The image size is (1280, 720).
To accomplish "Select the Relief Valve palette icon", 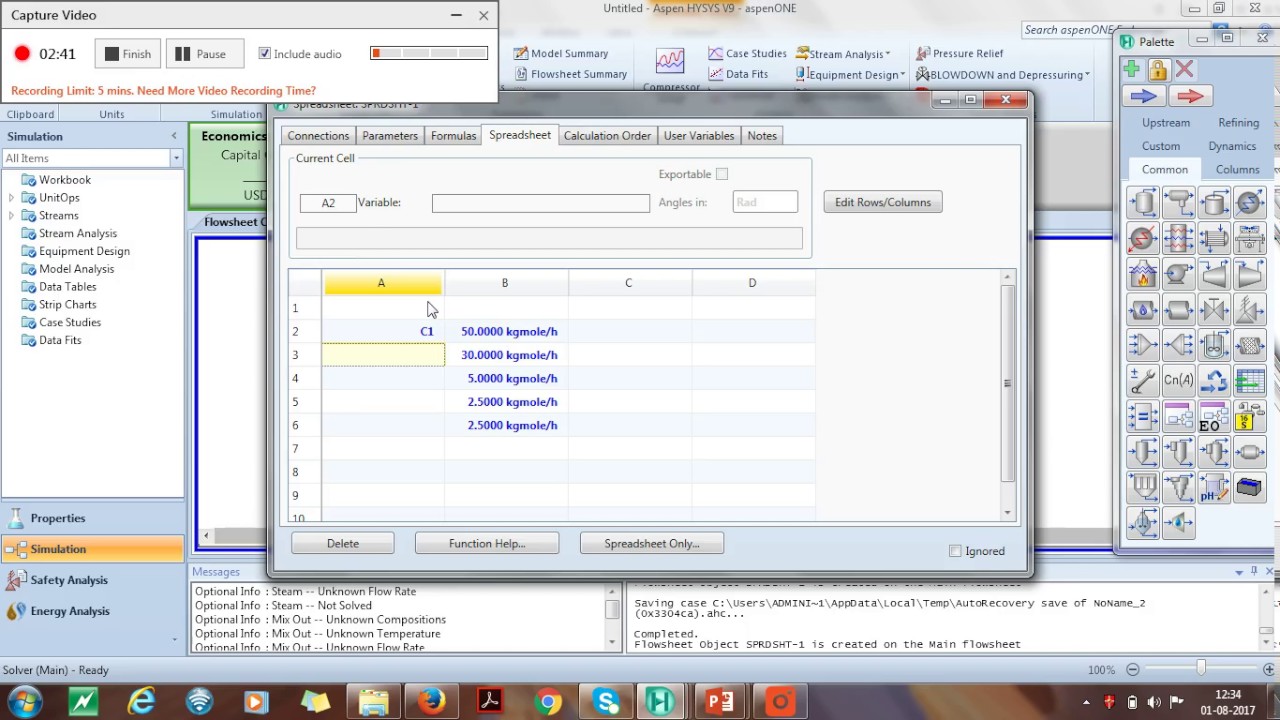I will (x=1249, y=309).
